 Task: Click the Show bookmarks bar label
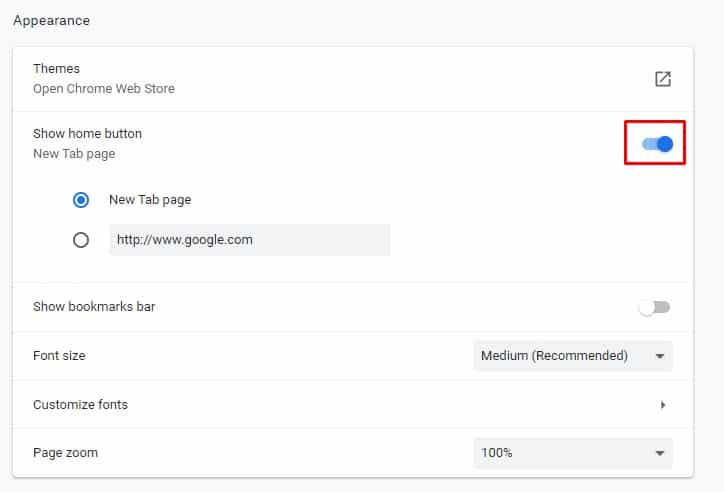click(94, 307)
